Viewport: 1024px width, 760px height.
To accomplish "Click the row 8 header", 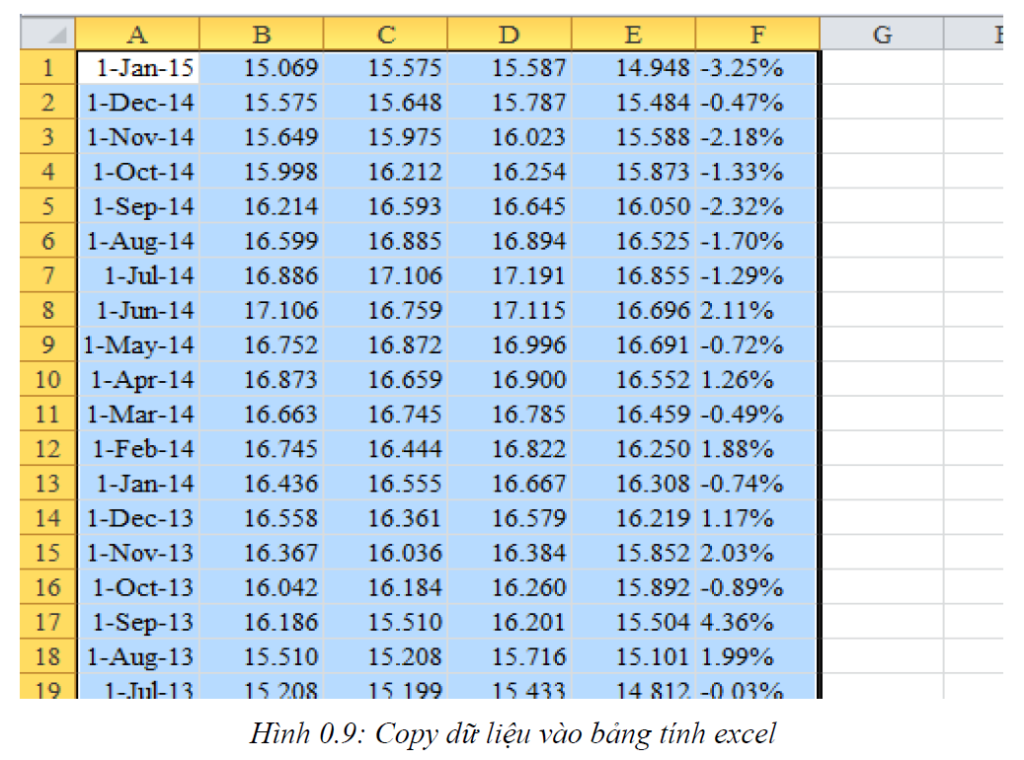I will [x=48, y=311].
